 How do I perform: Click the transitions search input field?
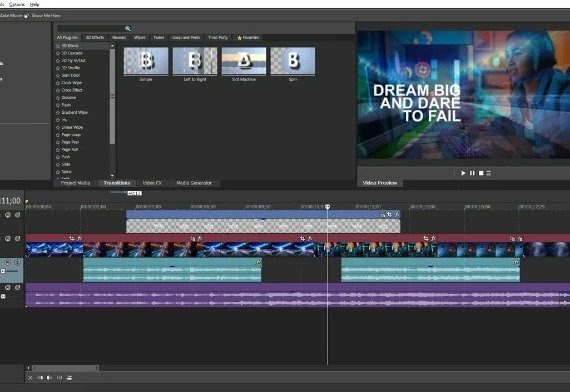coord(91,28)
